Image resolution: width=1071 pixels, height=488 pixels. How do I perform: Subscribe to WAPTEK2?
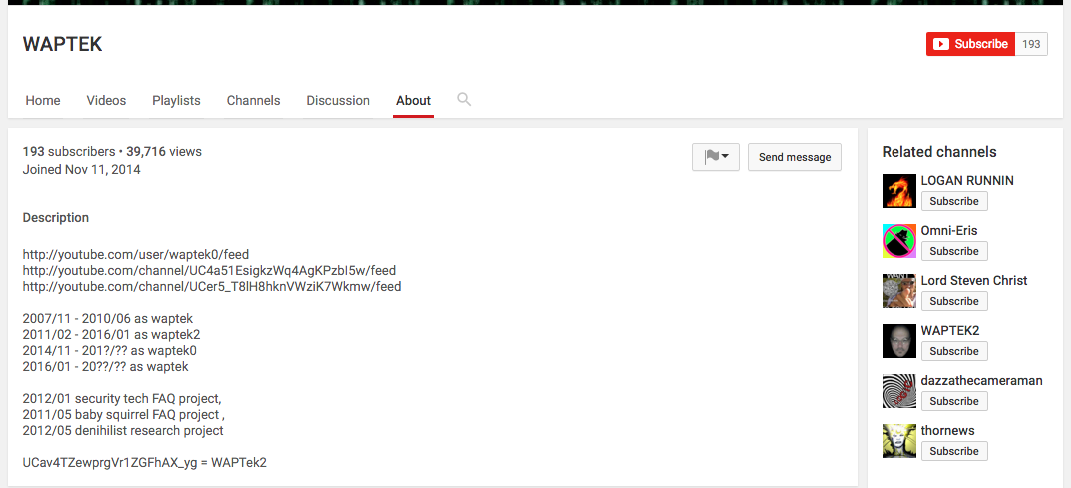[x=954, y=351]
